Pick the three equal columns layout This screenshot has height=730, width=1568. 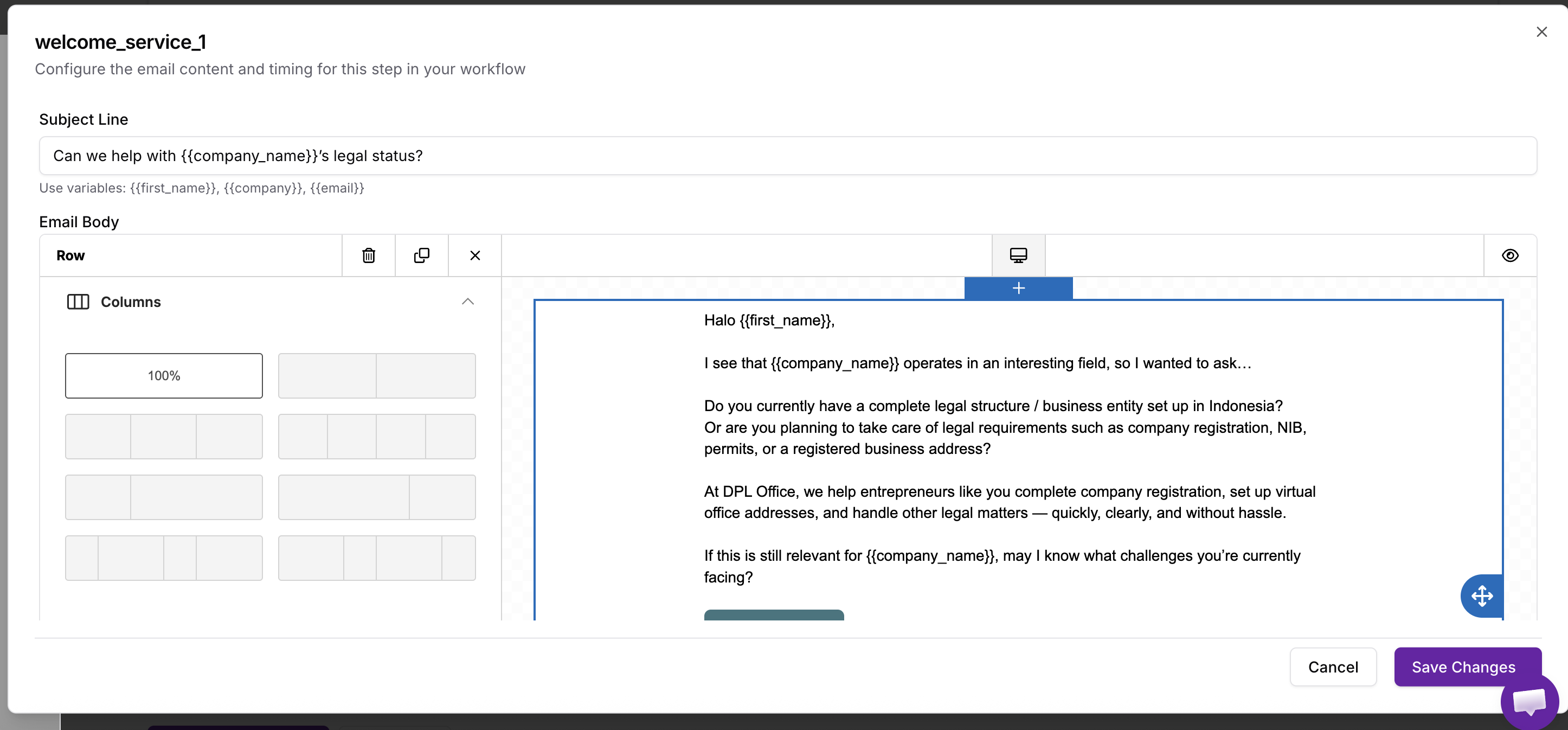pos(164,437)
